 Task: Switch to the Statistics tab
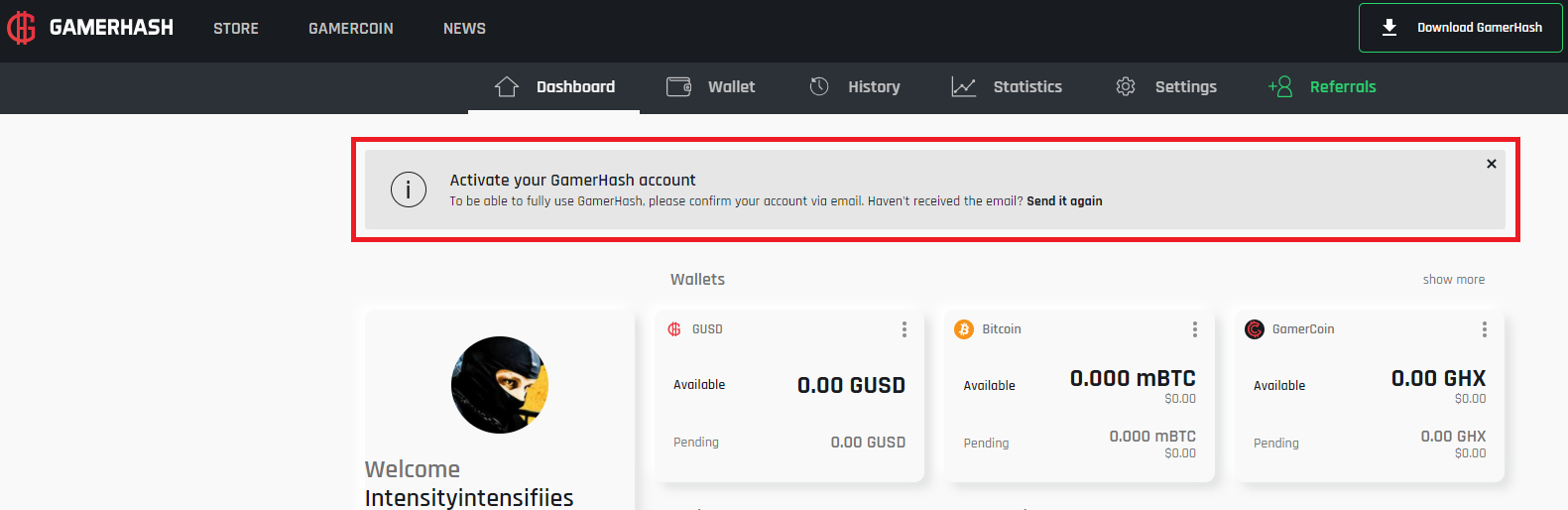pos(1027,87)
